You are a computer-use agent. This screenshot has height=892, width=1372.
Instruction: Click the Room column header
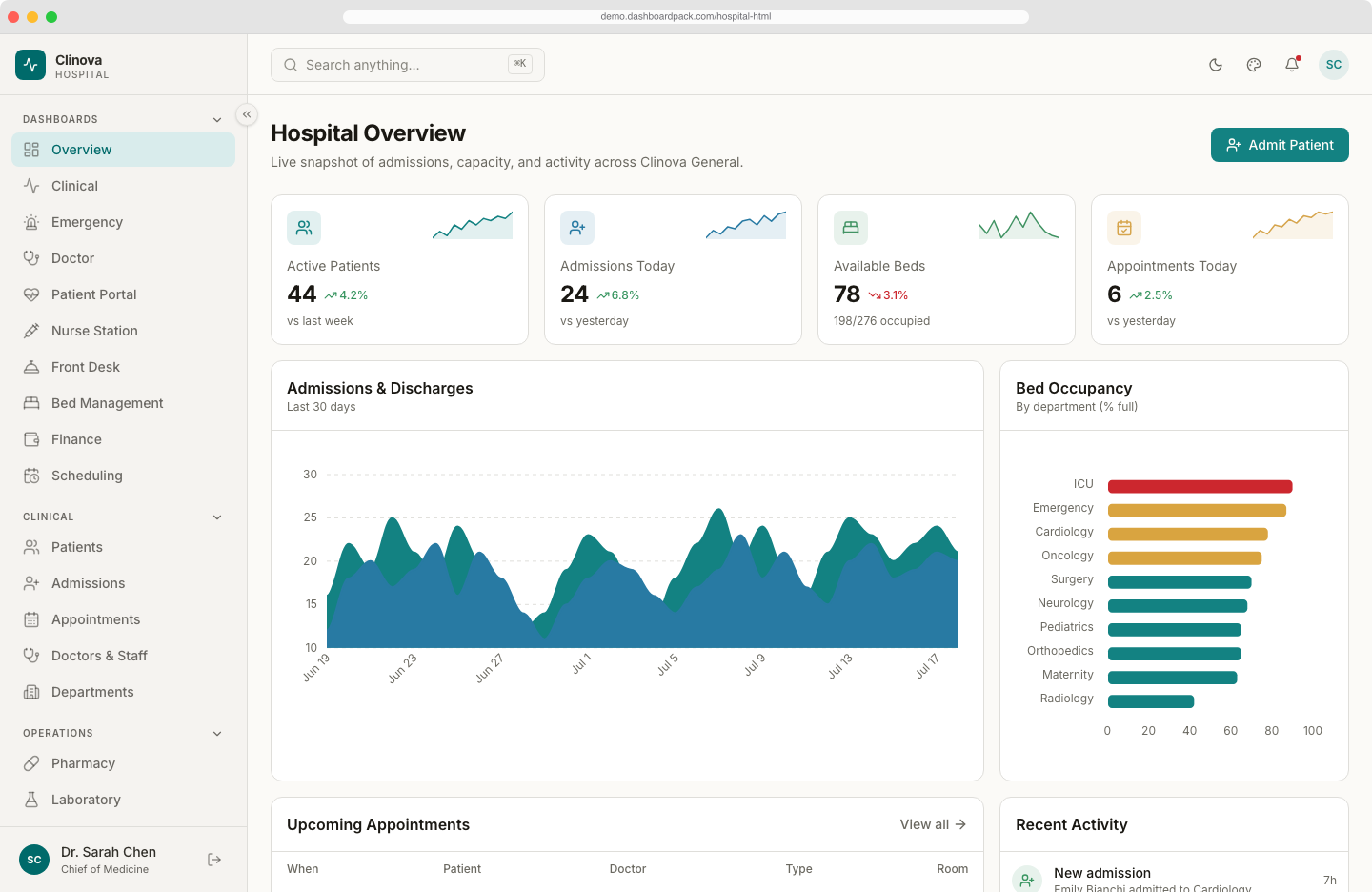tap(953, 869)
